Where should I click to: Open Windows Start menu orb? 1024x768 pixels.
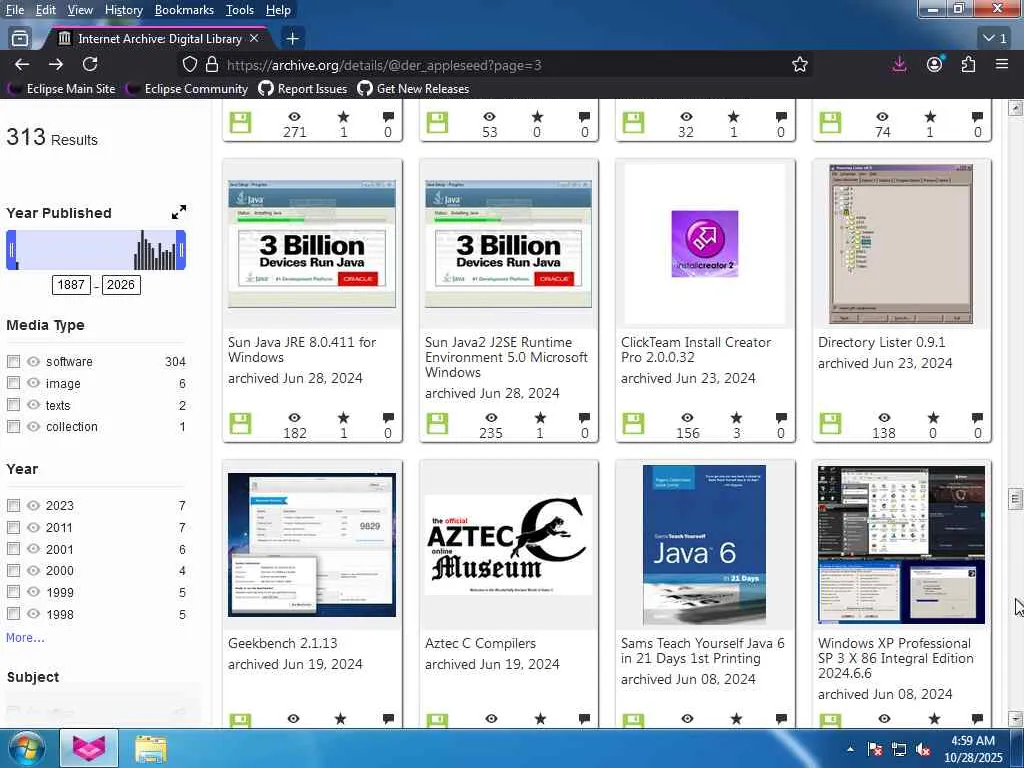tap(26, 749)
